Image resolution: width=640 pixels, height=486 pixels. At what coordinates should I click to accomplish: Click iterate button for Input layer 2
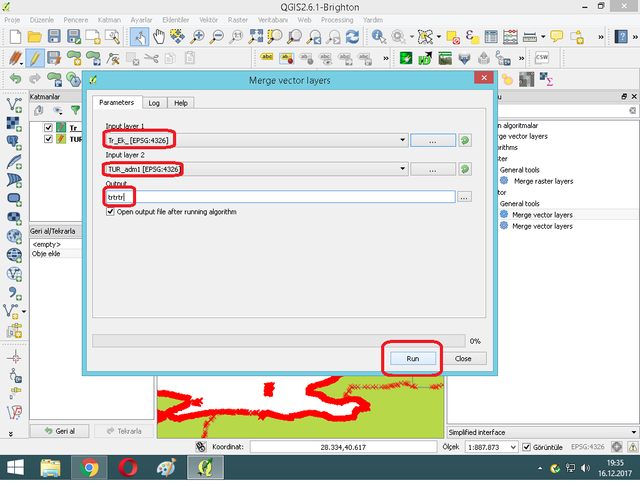tap(465, 169)
